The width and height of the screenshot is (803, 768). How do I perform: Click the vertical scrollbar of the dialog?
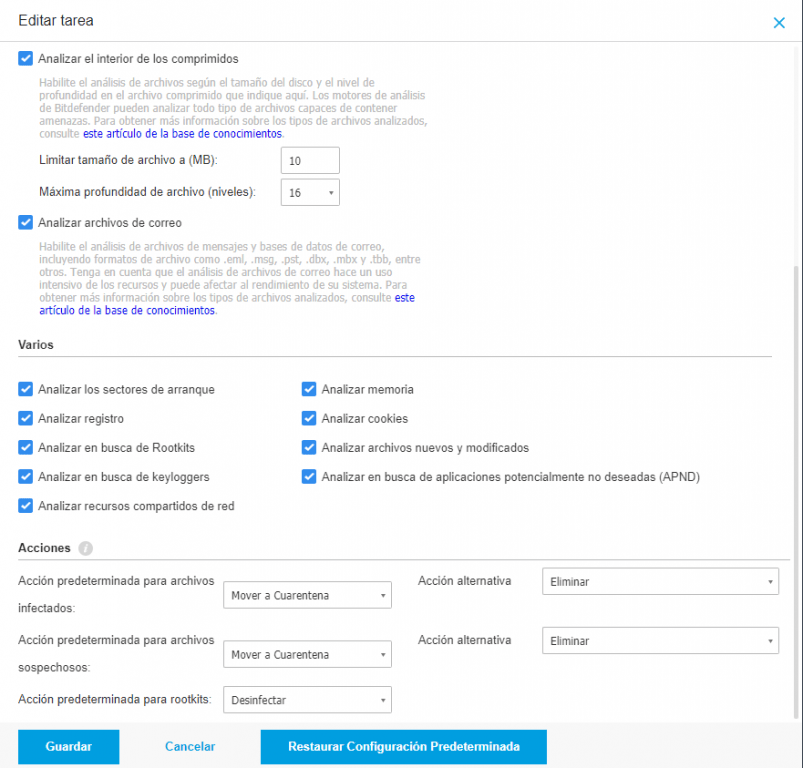pos(796,492)
